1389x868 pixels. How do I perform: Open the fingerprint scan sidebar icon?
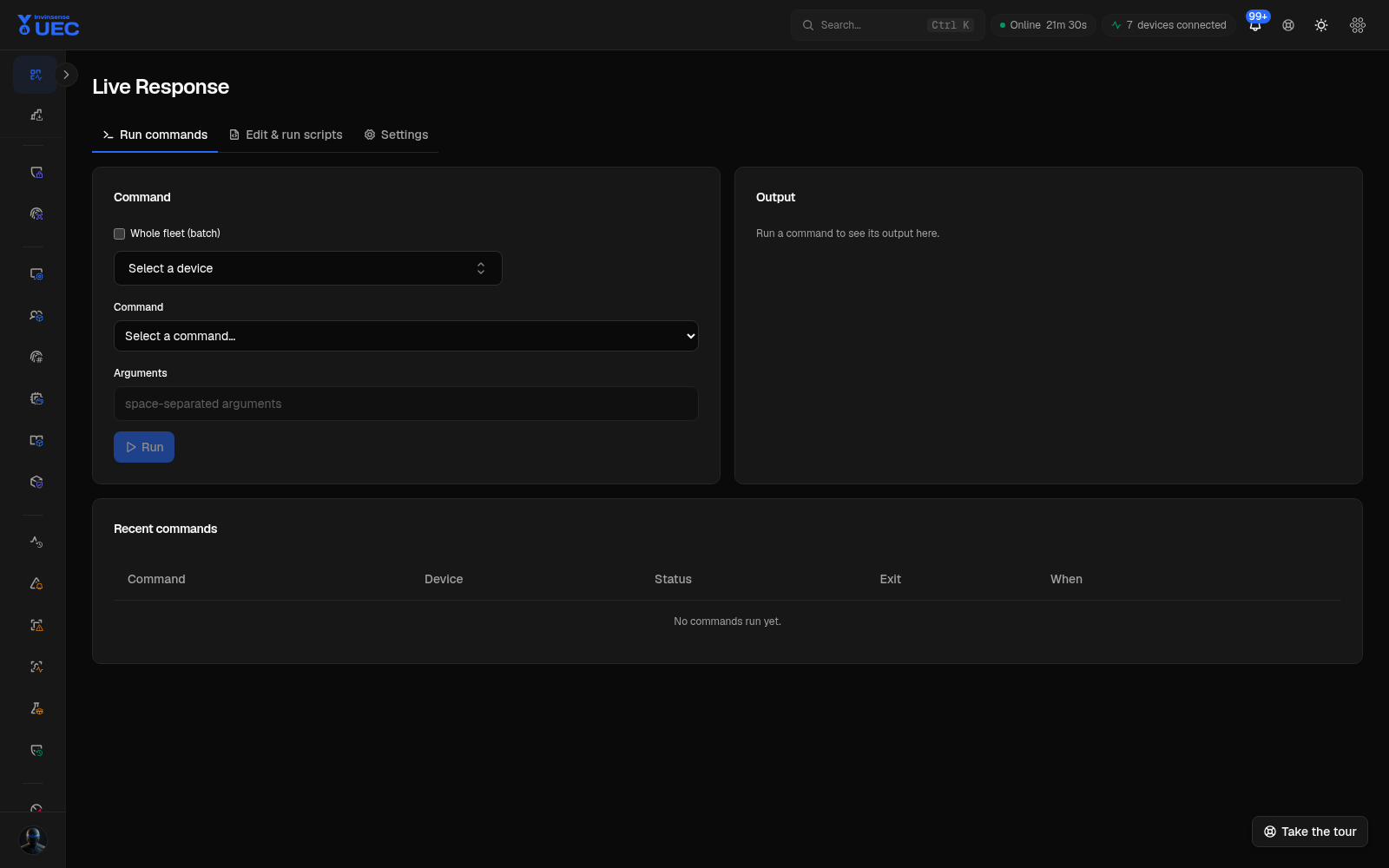tap(36, 214)
